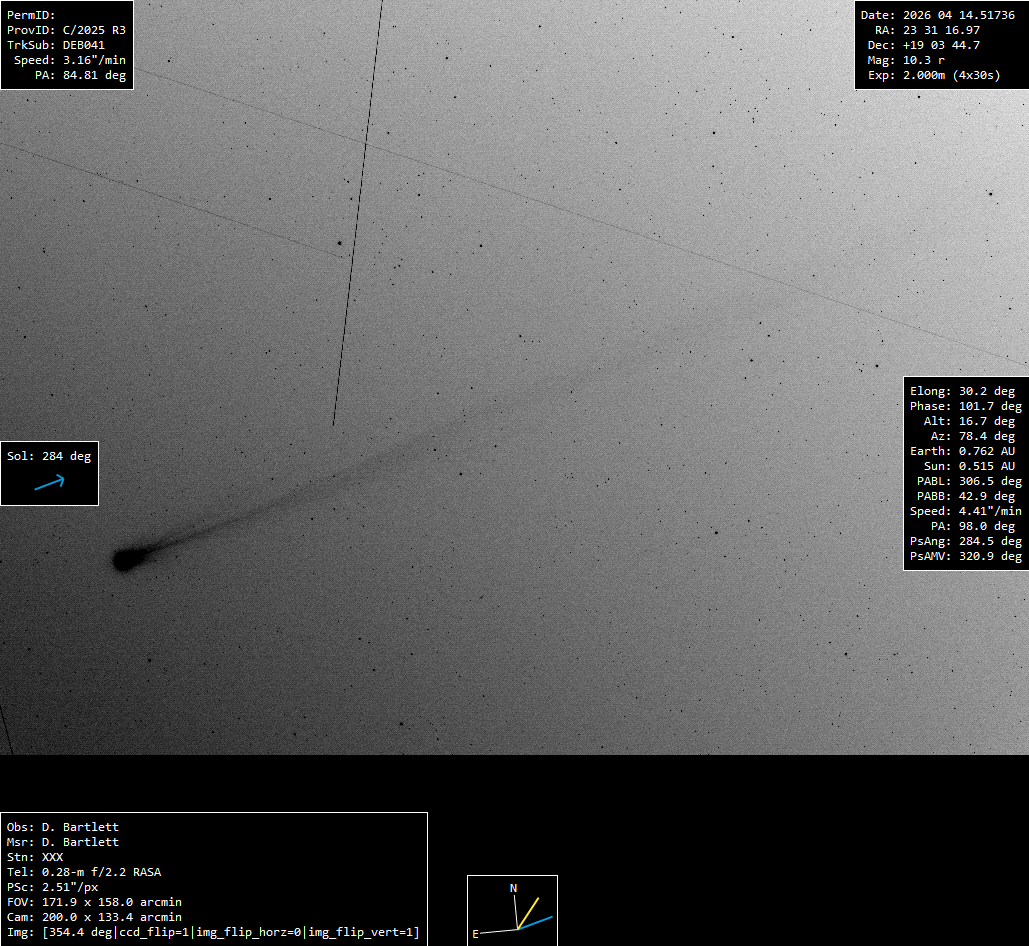Click the Sol 284 deg label
The height and width of the screenshot is (946, 1029).
[49, 456]
